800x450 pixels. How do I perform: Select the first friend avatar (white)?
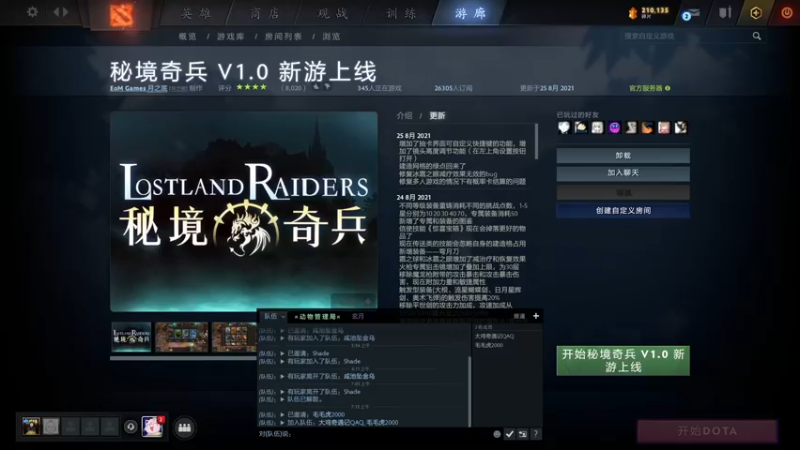564,127
